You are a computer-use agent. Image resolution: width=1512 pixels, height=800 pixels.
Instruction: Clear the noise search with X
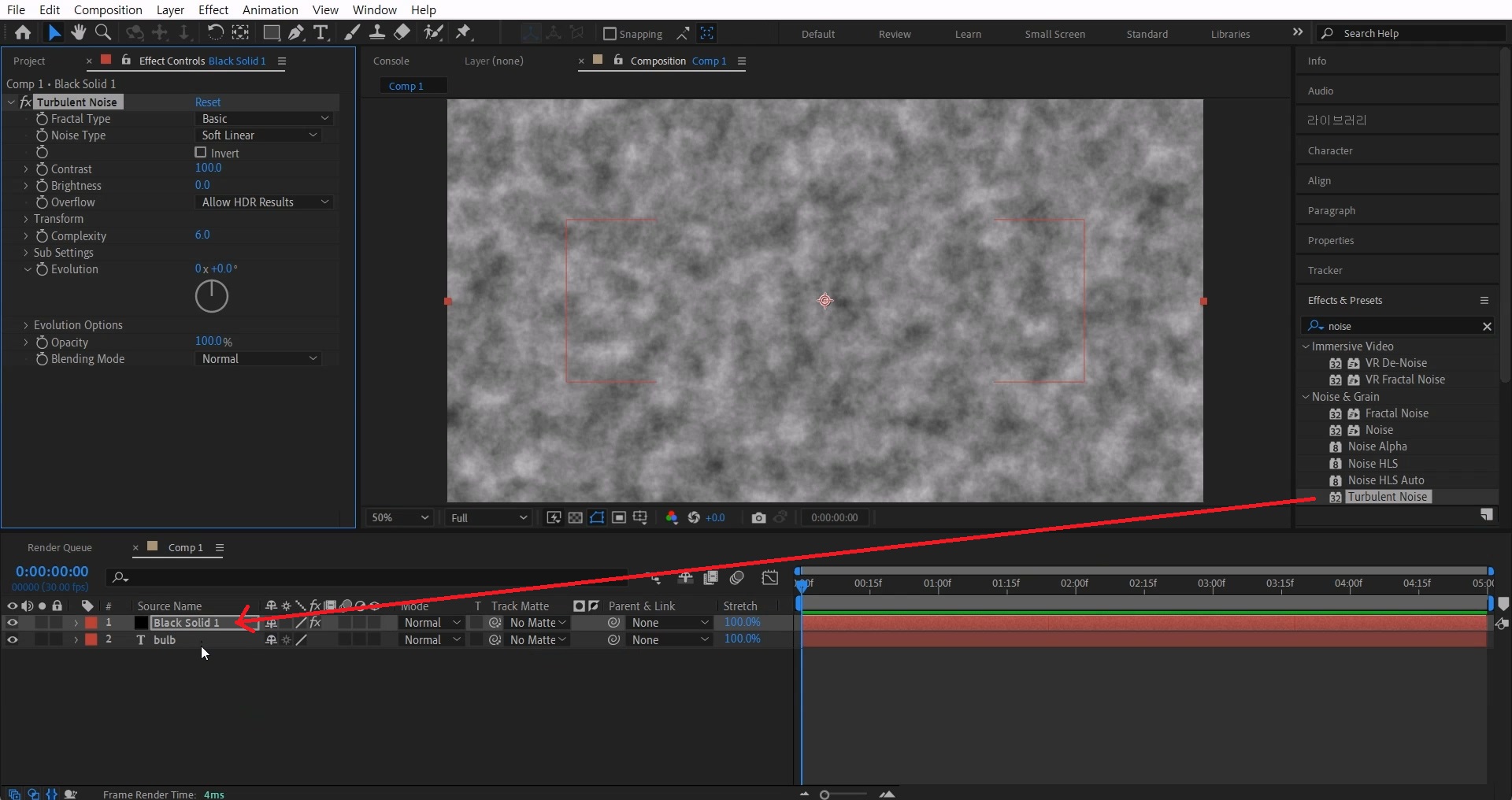[1487, 326]
